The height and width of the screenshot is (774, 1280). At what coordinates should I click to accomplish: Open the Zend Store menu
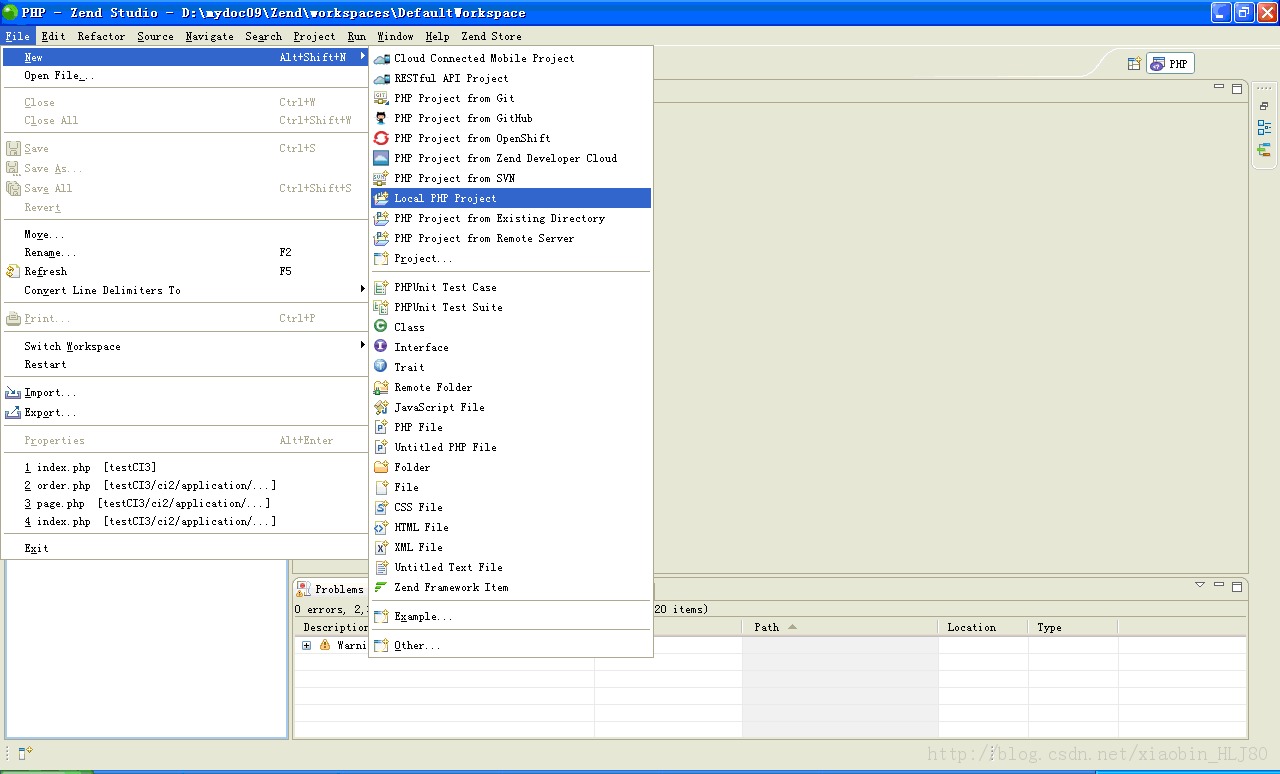(491, 36)
